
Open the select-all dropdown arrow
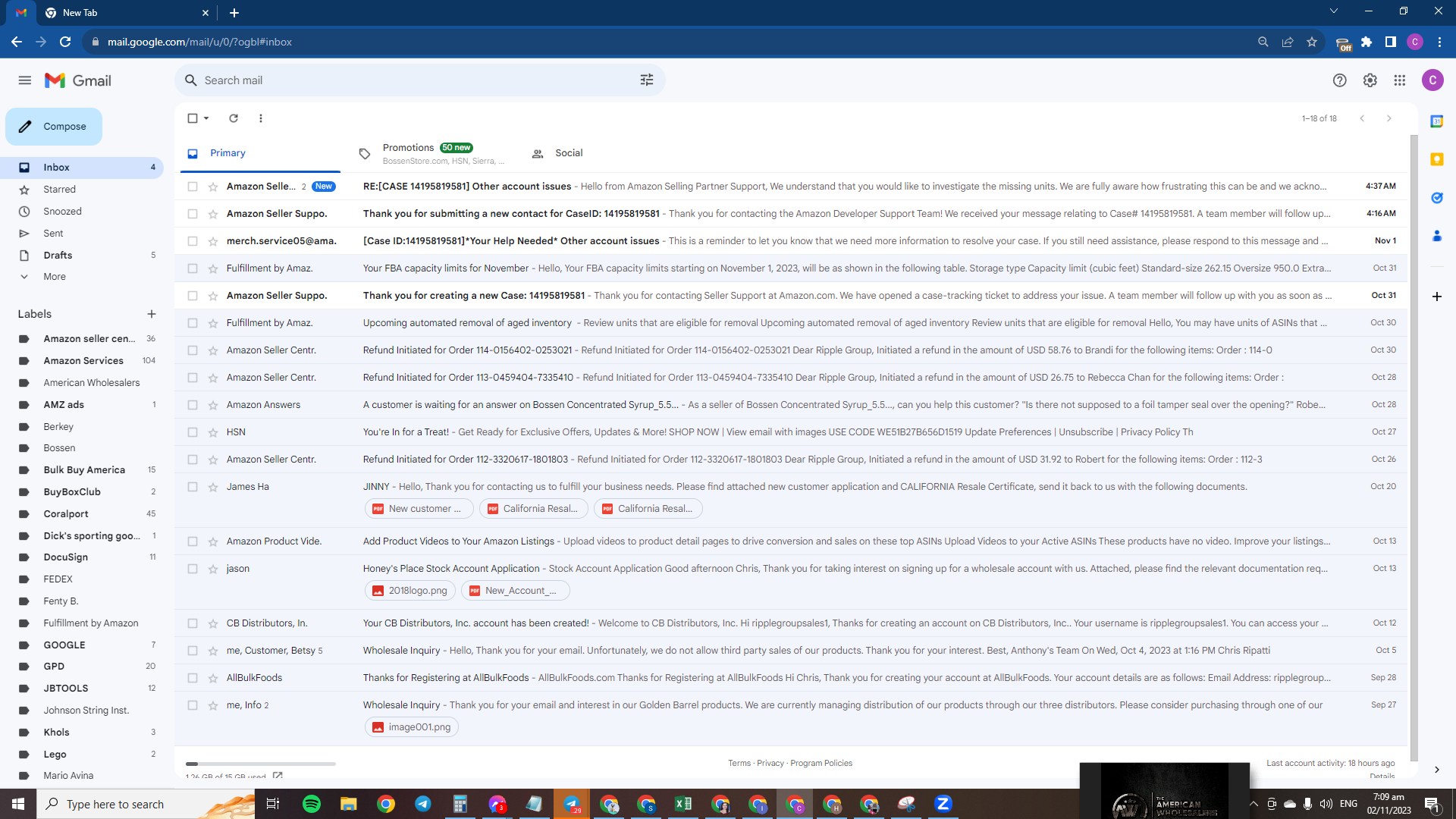click(x=206, y=118)
